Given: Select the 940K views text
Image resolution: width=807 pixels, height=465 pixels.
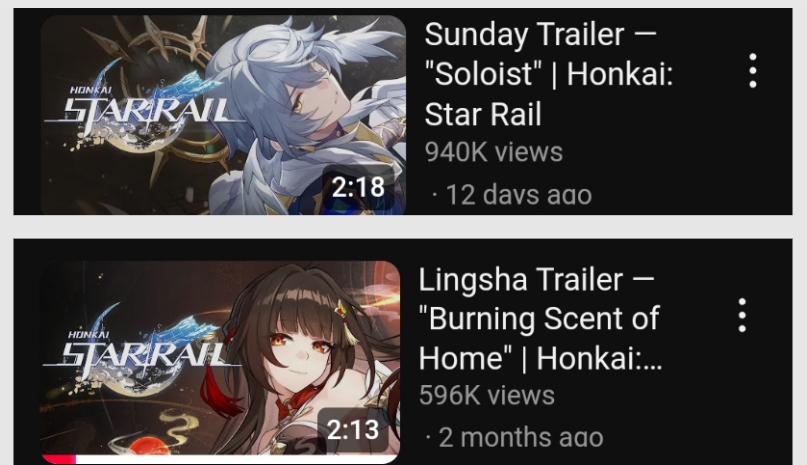Looking at the screenshot, I should pyautogui.click(x=494, y=152).
